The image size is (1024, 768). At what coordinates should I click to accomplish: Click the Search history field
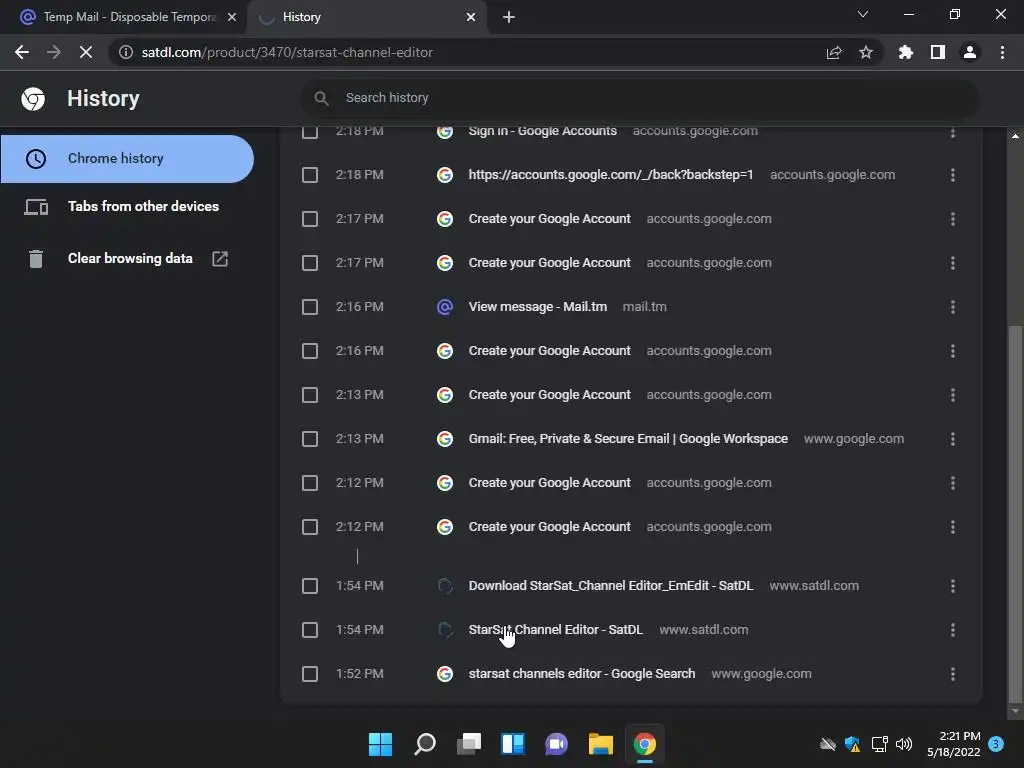640,98
